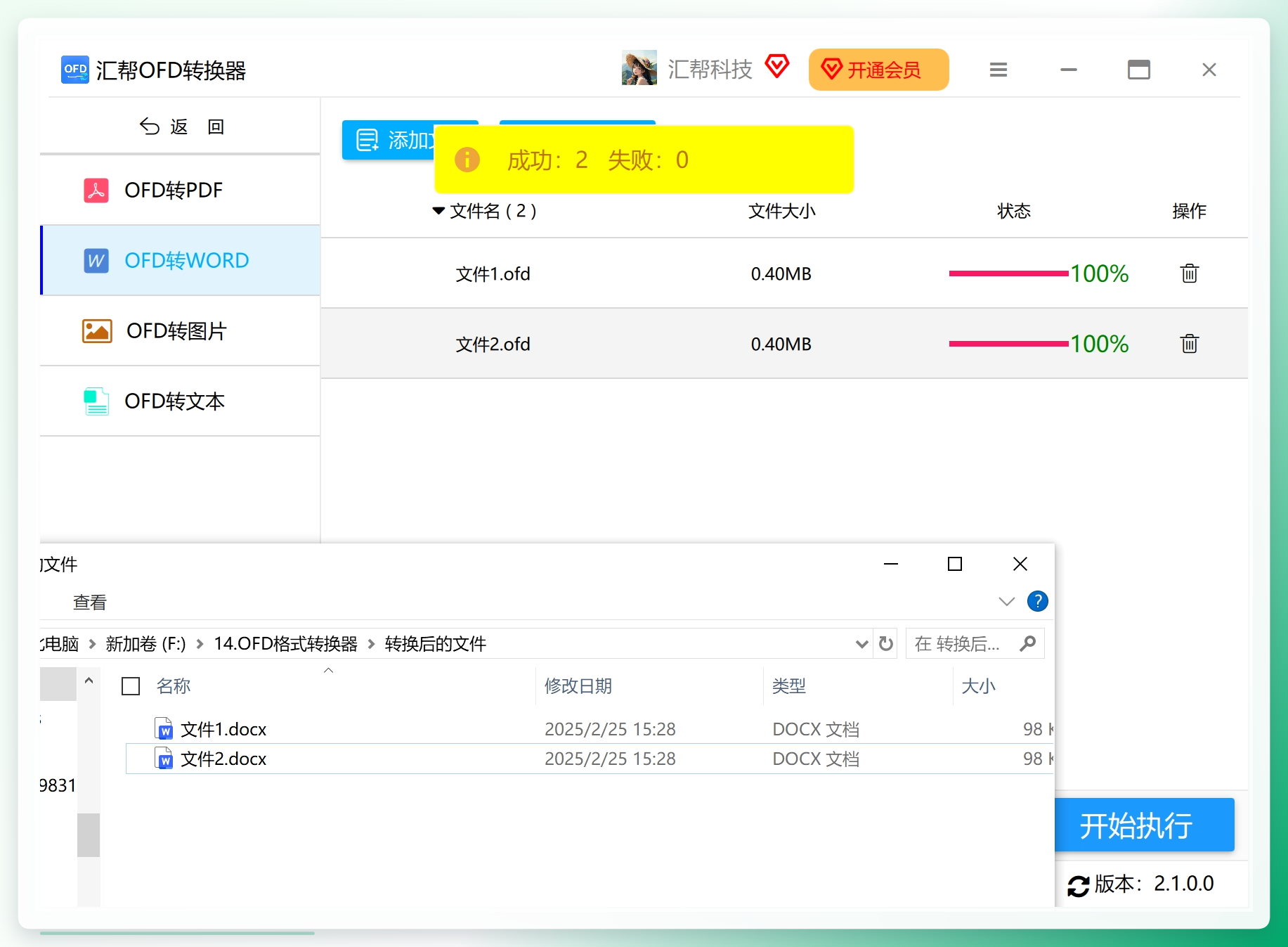The height and width of the screenshot is (947, 1288).
Task: Expand chevron after 14.OFD格式转换器 breadcrumb
Action: pyautogui.click(x=371, y=644)
